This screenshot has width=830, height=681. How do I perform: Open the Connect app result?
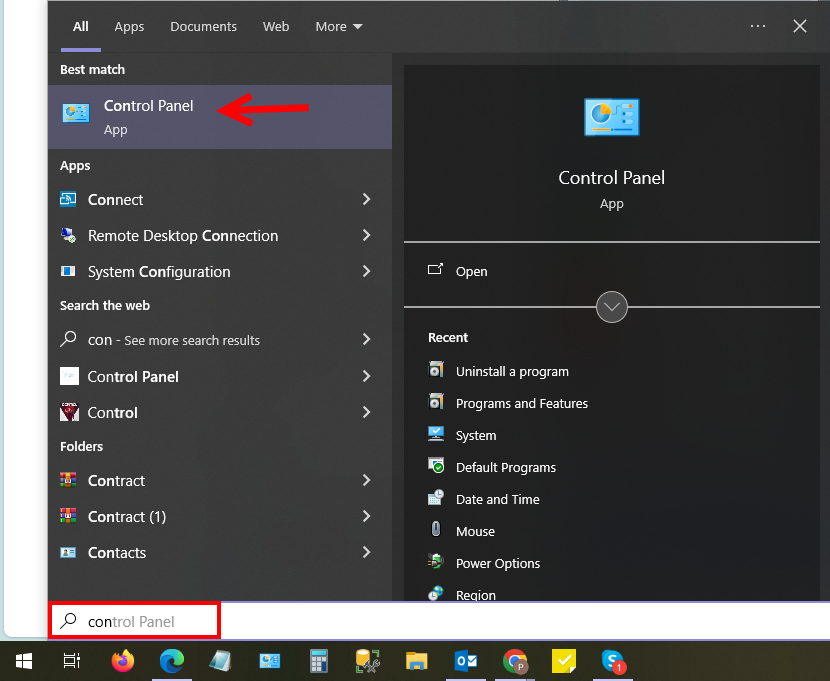click(220, 199)
